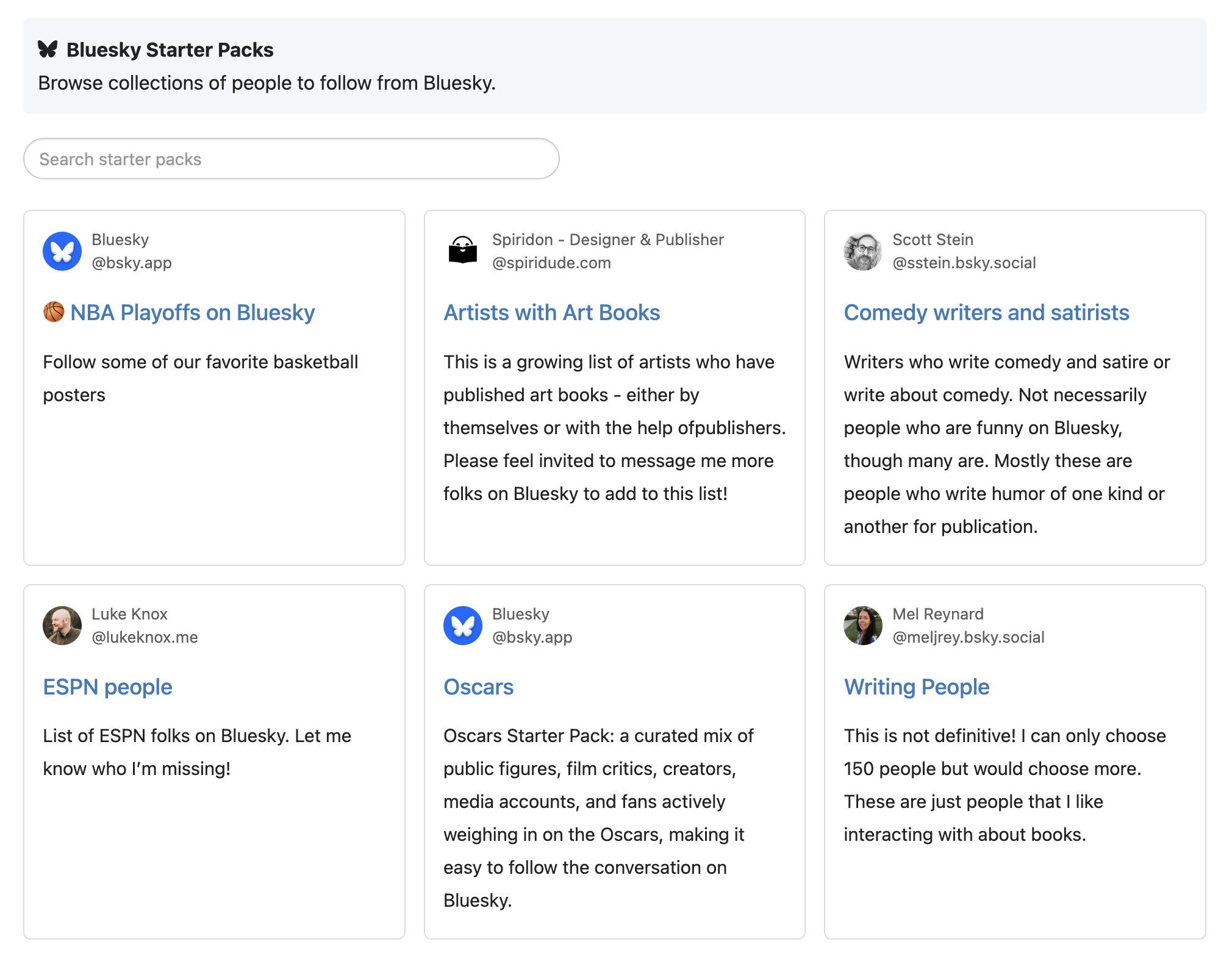Open the NBA Playoffs on Bluesky pack
This screenshot has height=961, width=1232.
[x=192, y=312]
